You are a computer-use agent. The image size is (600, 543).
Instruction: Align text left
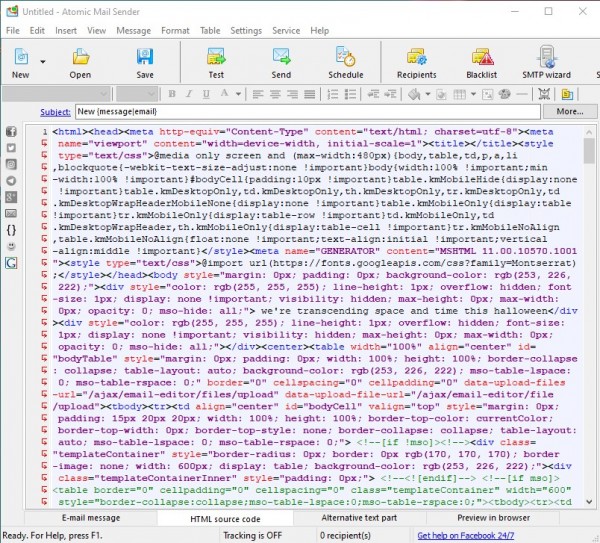[x=258, y=94]
